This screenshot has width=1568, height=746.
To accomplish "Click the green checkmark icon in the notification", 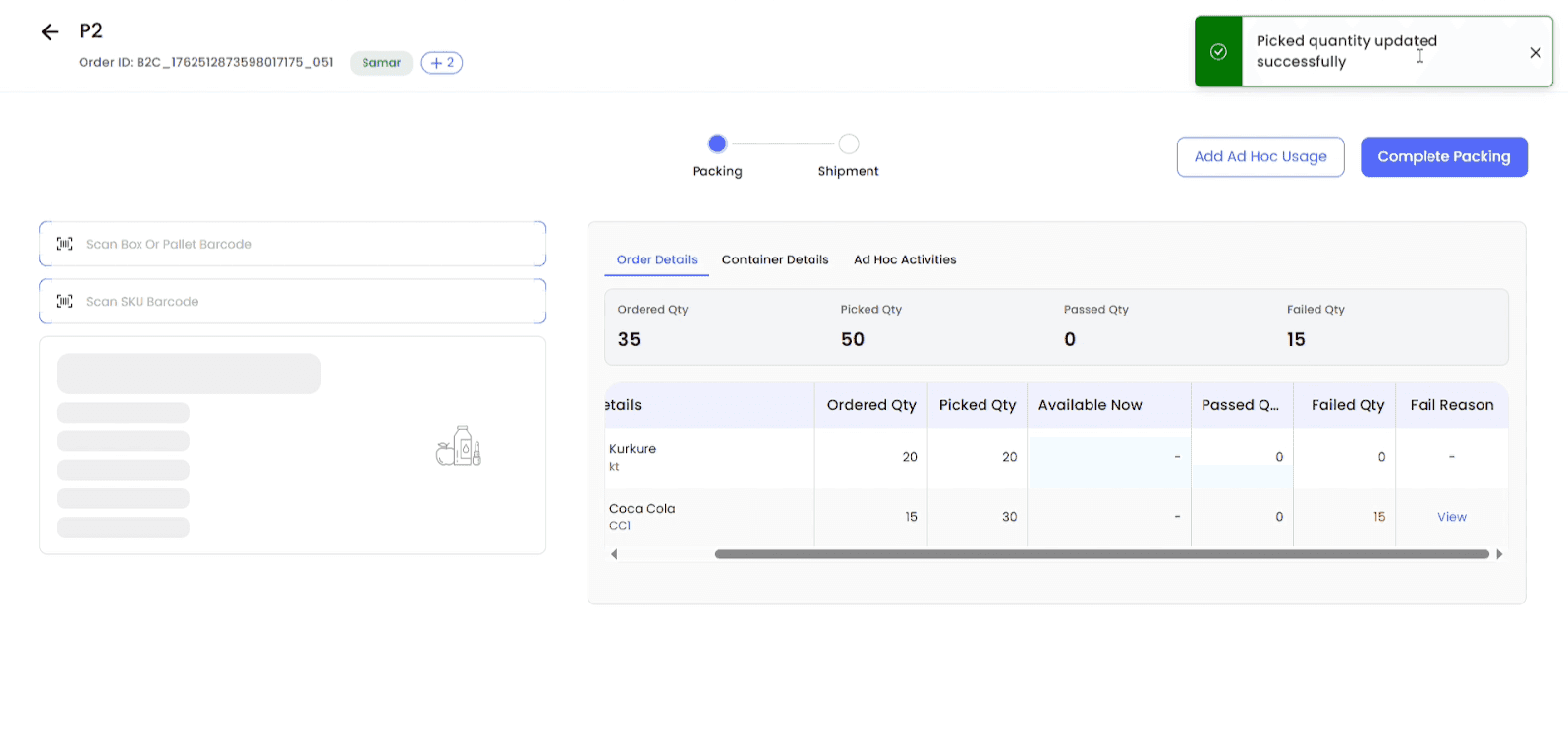I will pyautogui.click(x=1218, y=52).
